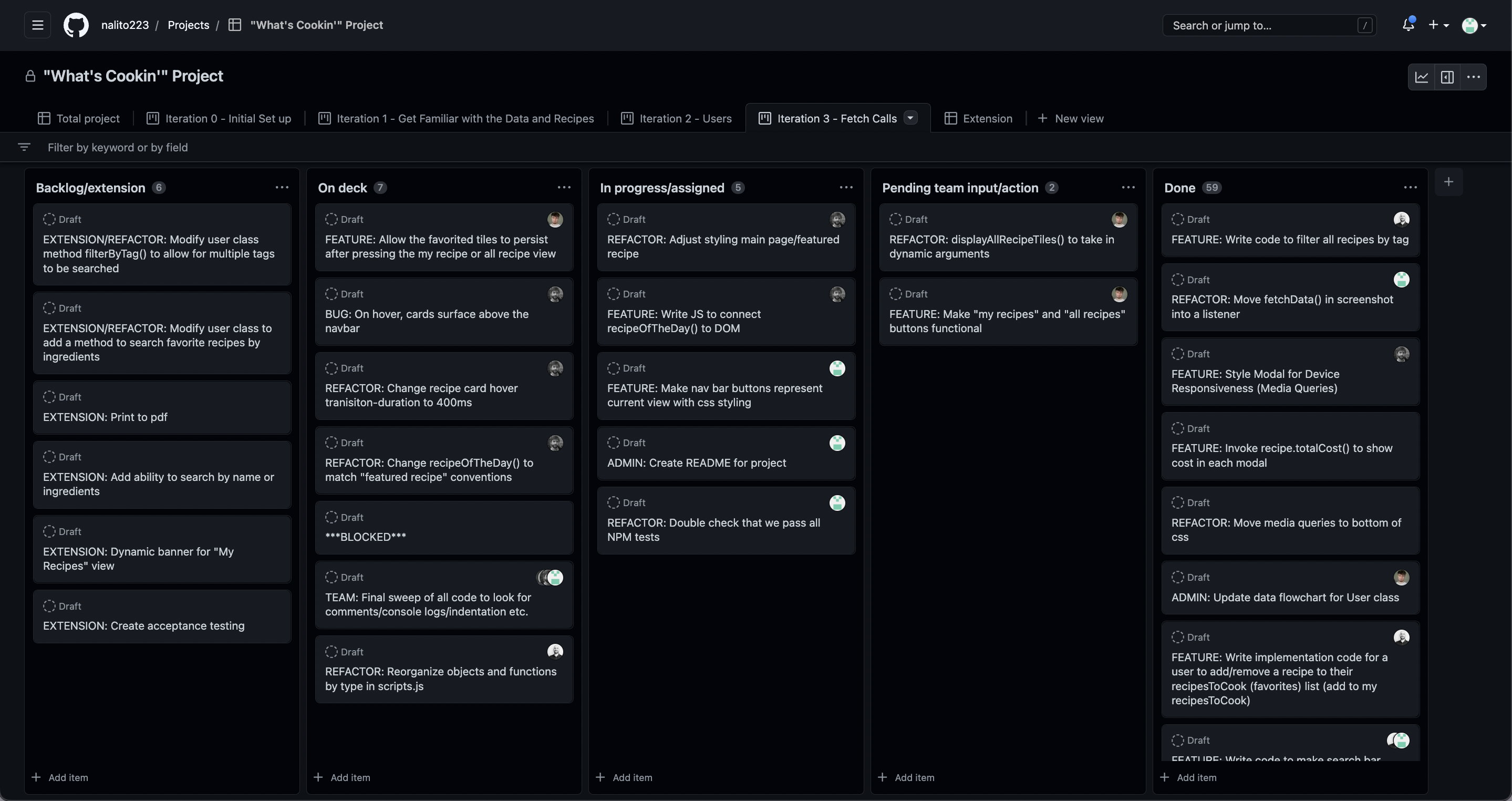Image resolution: width=1512 pixels, height=801 pixels.
Task: Open REFACTOR: Change recipe card hover transition card
Action: coord(444,386)
